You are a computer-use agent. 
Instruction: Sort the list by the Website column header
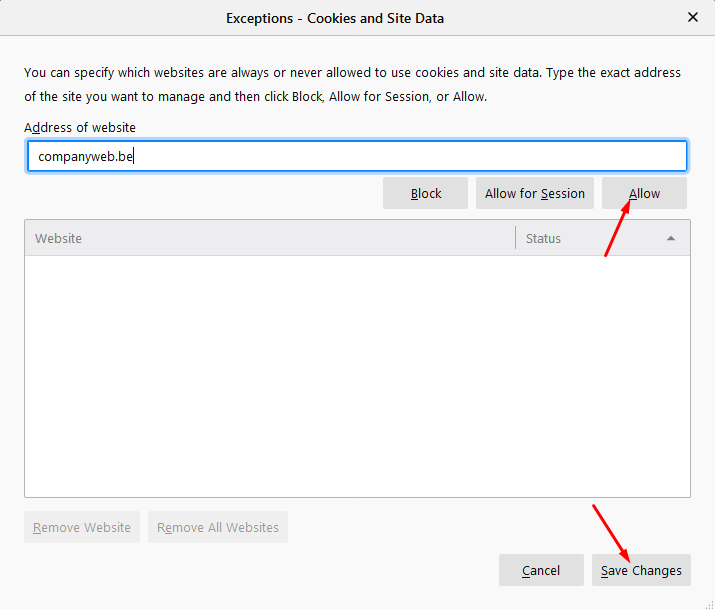coord(268,238)
